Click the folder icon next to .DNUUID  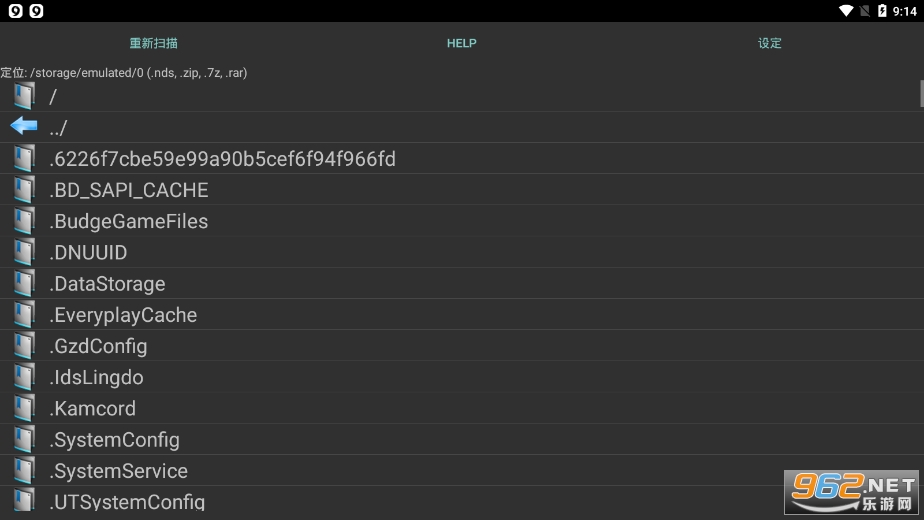click(x=24, y=252)
